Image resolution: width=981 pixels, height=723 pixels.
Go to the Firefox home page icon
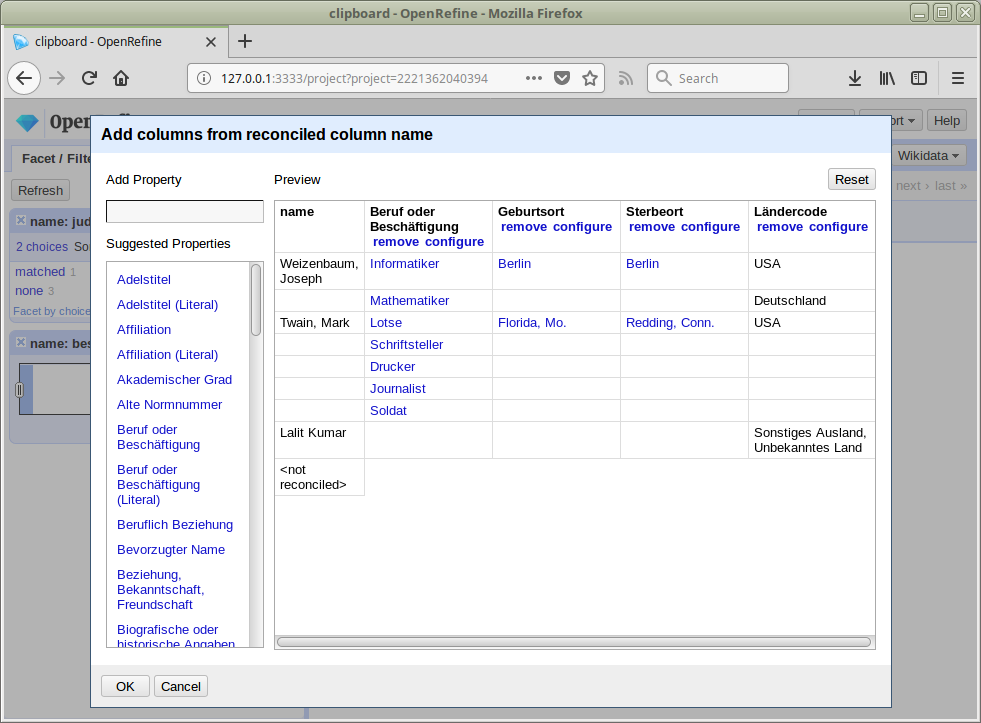121,78
